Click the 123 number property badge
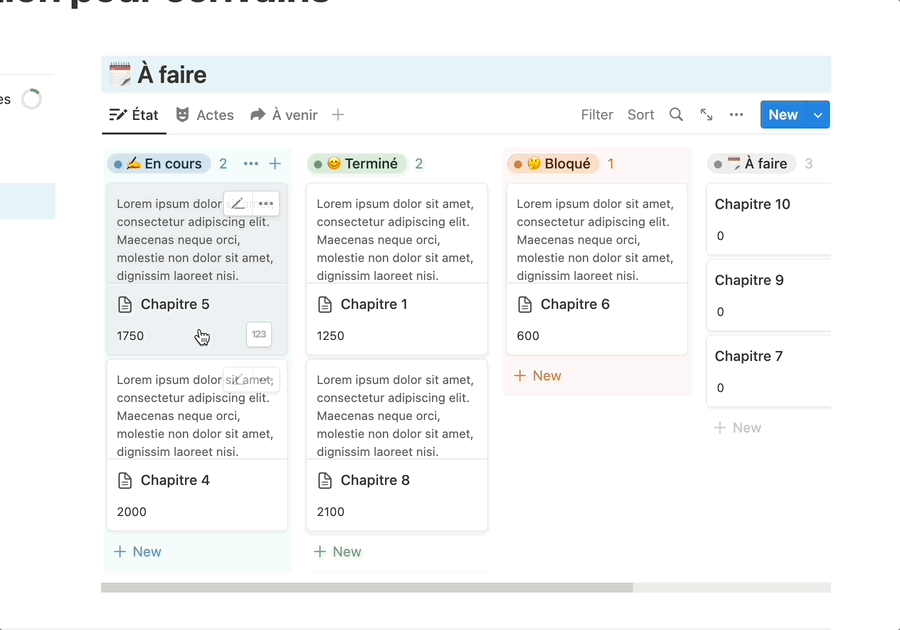This screenshot has height=630, width=900. [x=259, y=335]
